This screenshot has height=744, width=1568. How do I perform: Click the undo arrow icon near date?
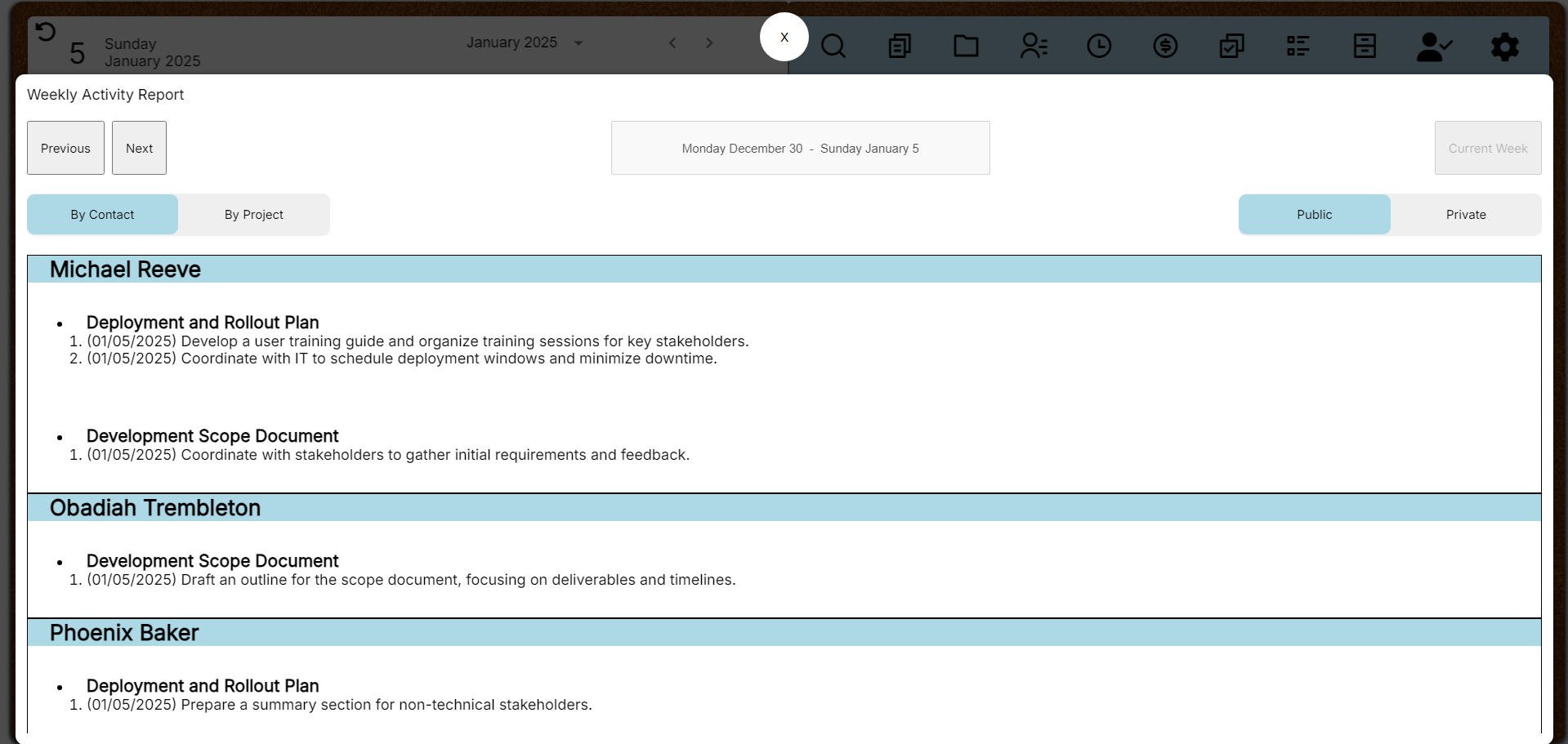[46, 32]
